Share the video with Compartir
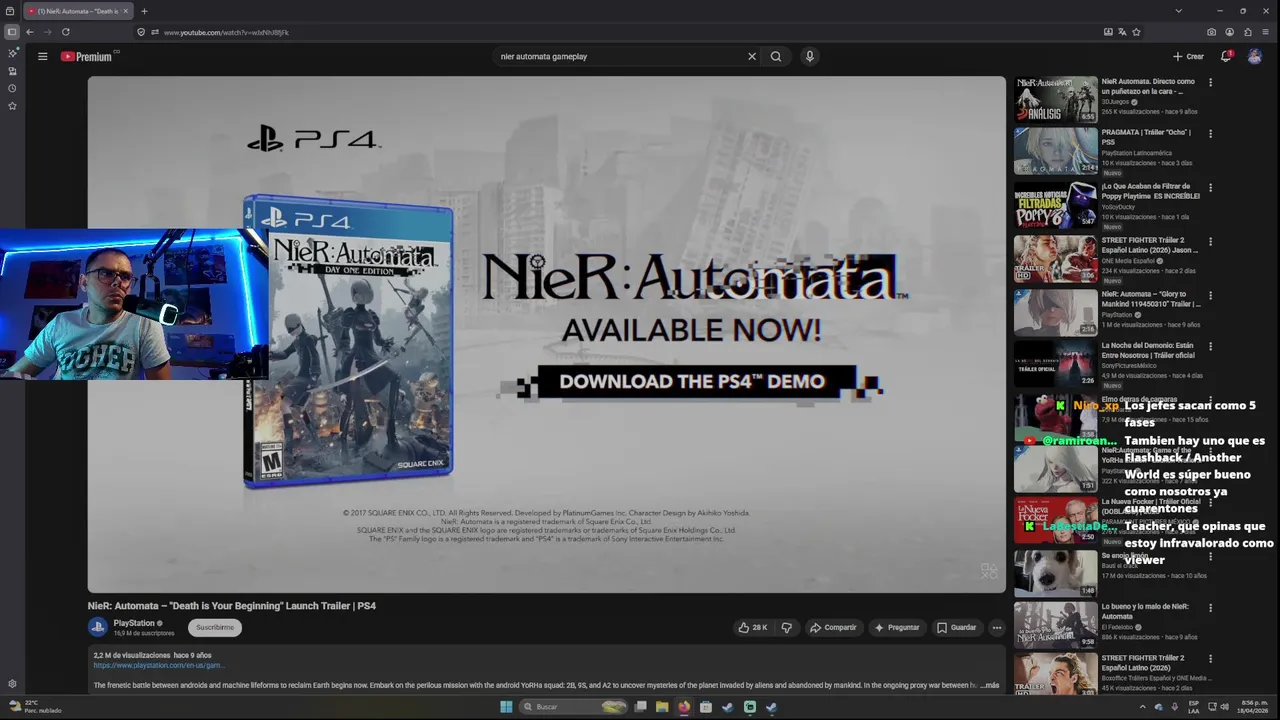This screenshot has width=1280, height=720. (833, 627)
